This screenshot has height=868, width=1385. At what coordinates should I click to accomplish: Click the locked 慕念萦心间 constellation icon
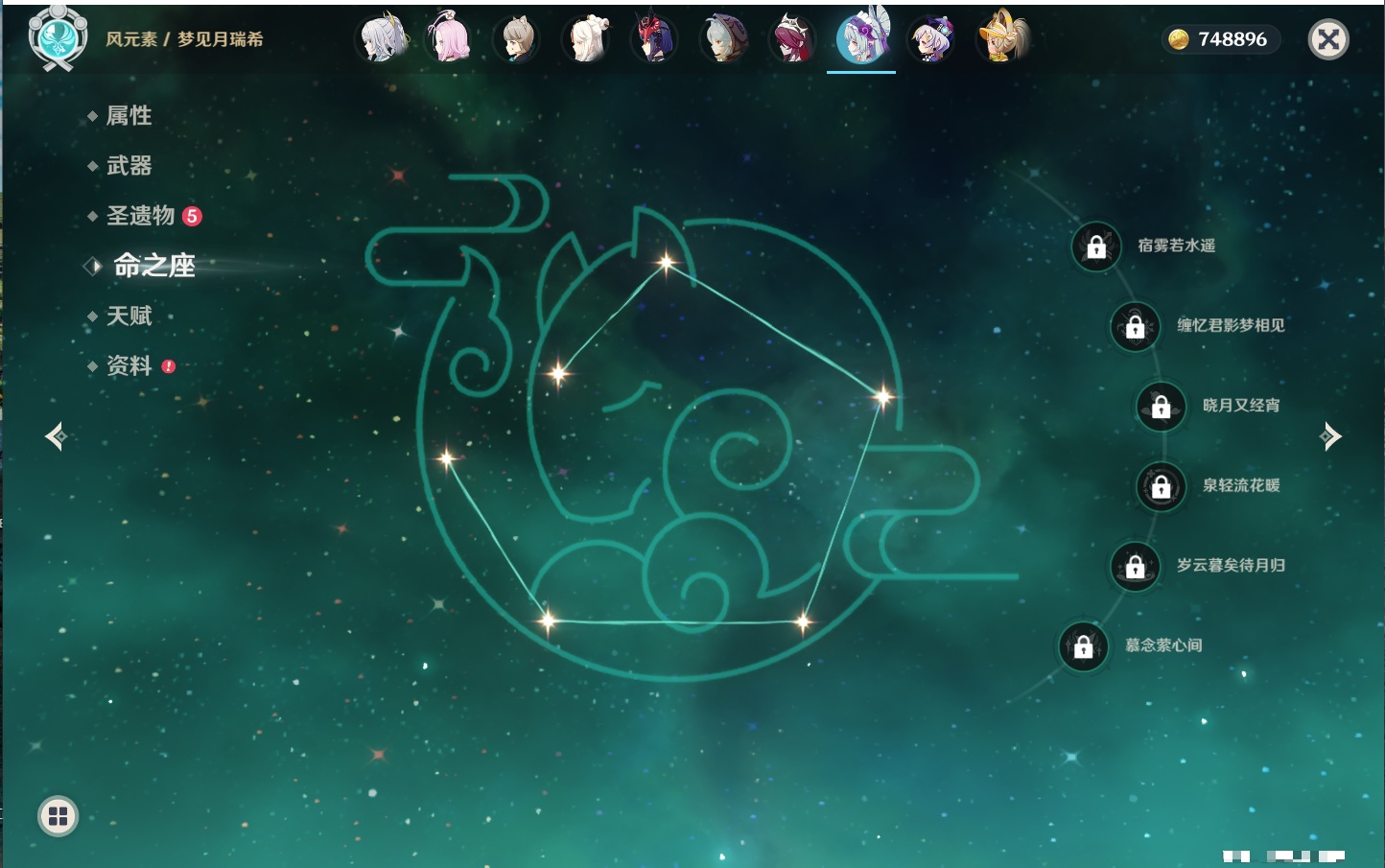[x=1083, y=646]
